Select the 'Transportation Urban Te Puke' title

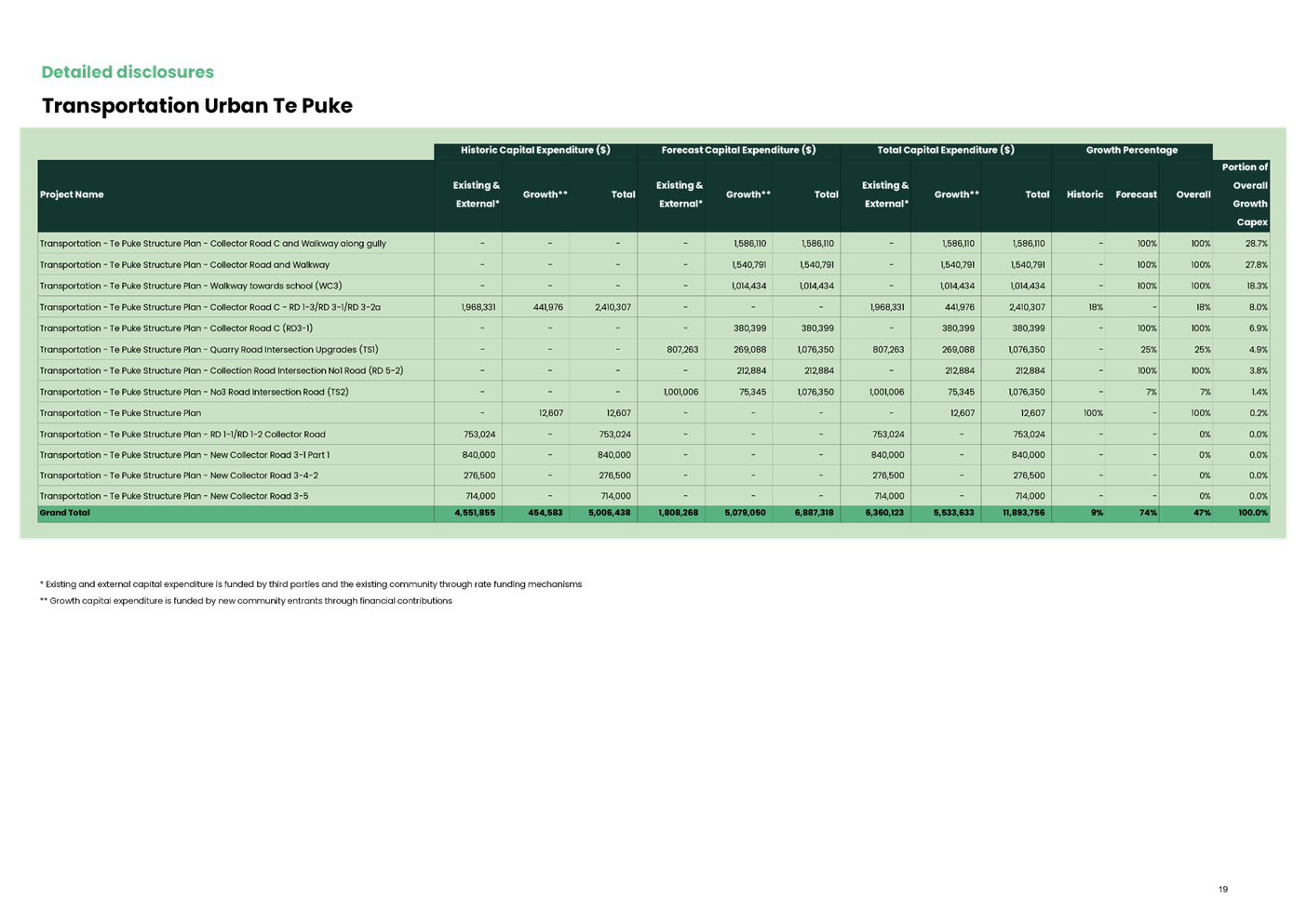(196, 106)
